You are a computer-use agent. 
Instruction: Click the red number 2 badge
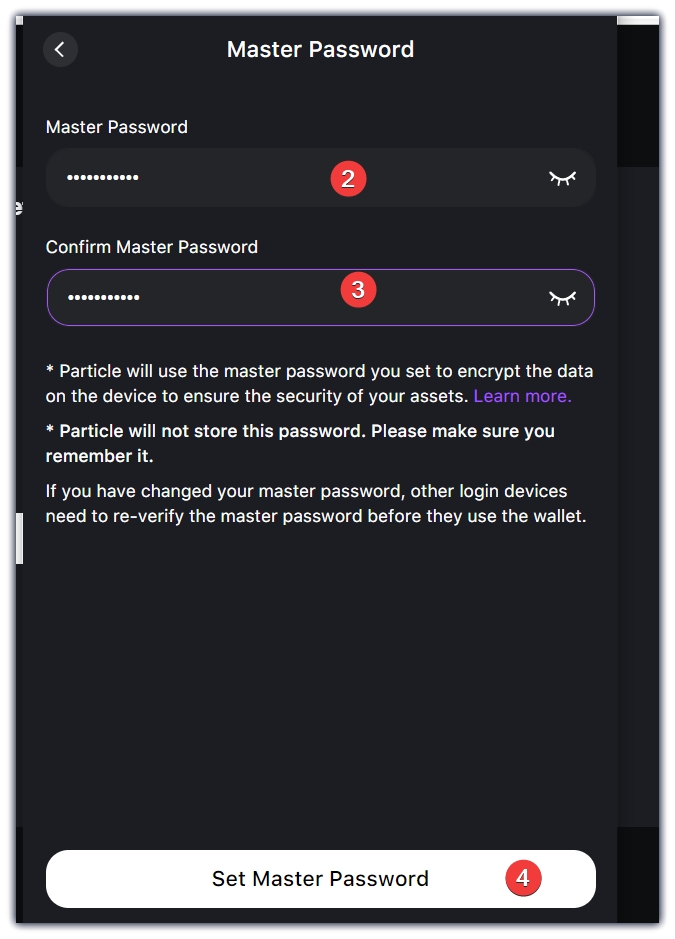coord(348,179)
